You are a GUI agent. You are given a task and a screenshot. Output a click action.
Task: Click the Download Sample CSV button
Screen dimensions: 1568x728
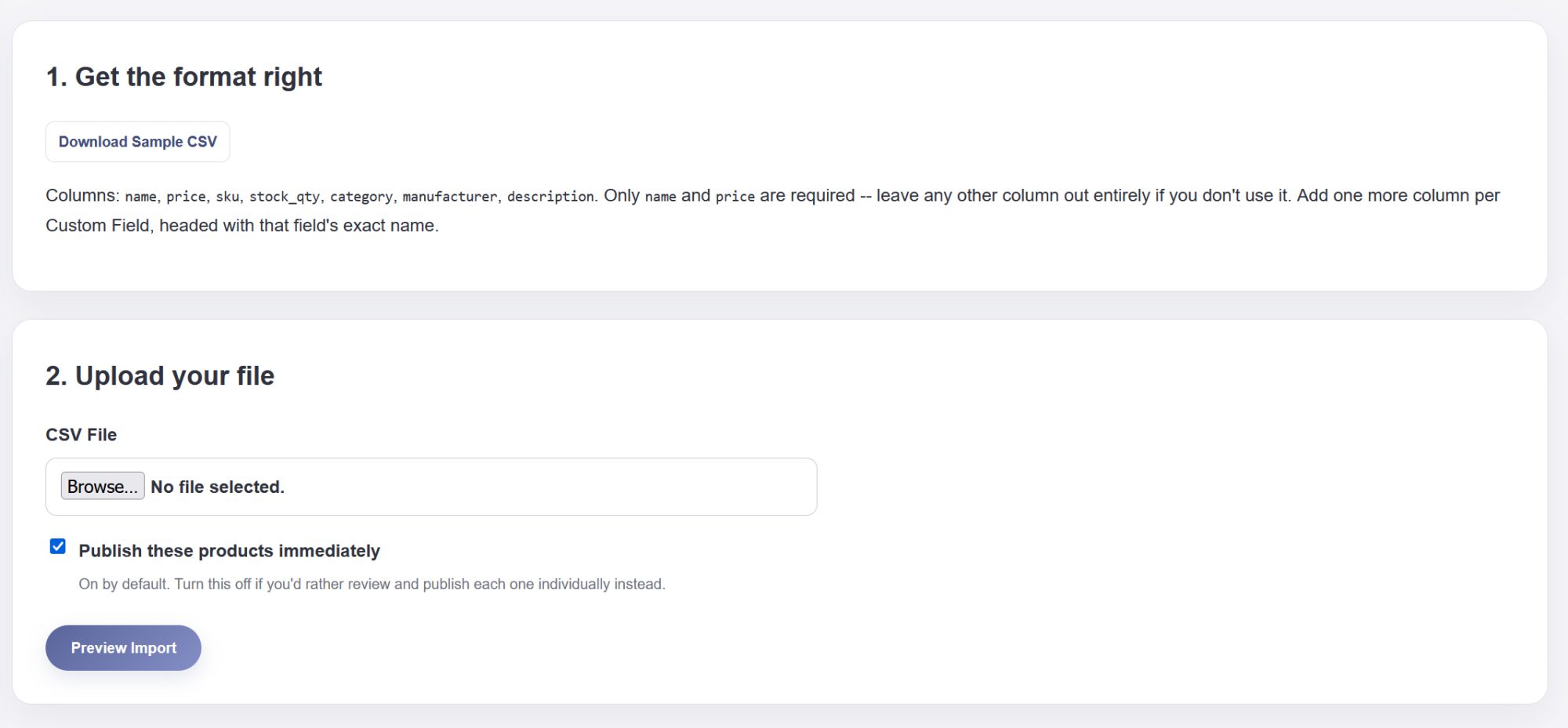[x=137, y=142]
